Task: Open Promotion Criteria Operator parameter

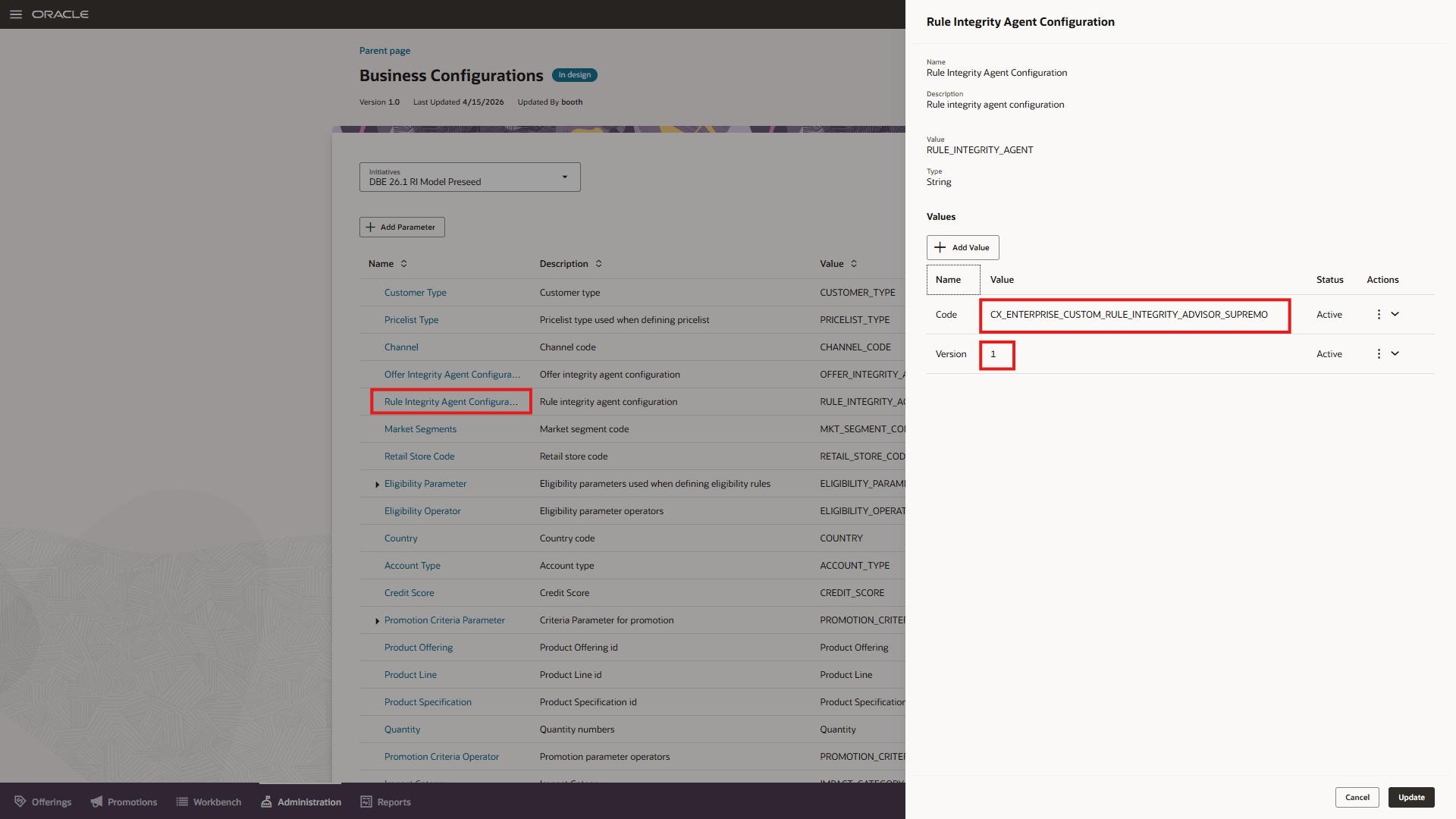Action: click(441, 757)
